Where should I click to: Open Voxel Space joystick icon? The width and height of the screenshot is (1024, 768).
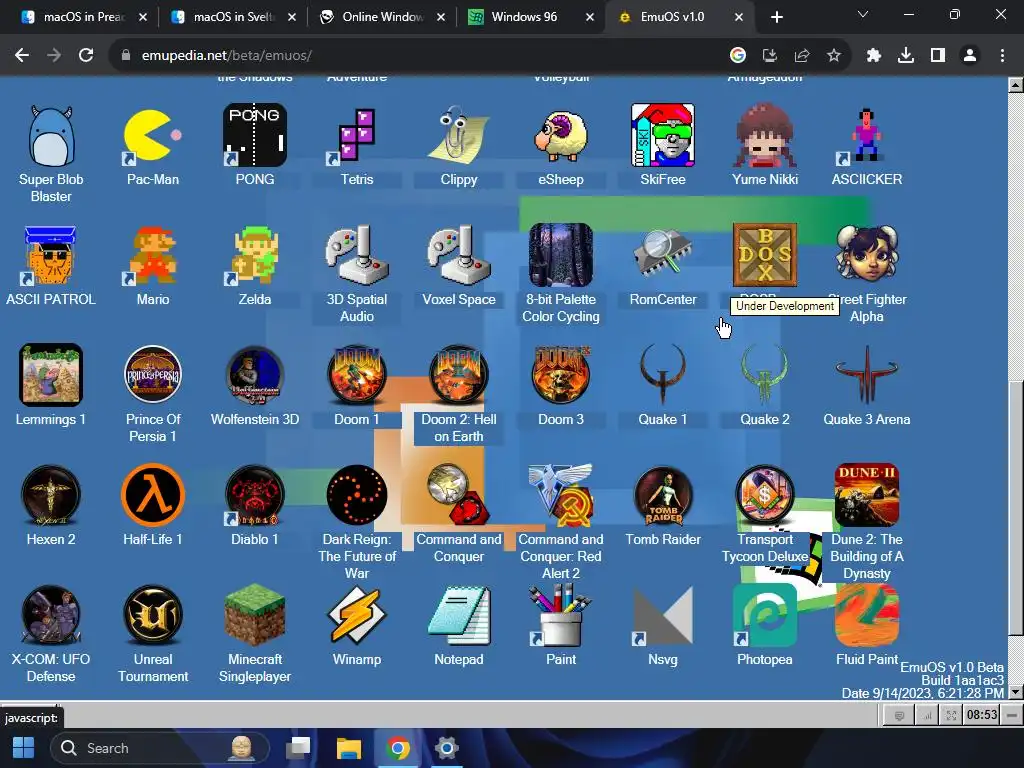[458, 255]
